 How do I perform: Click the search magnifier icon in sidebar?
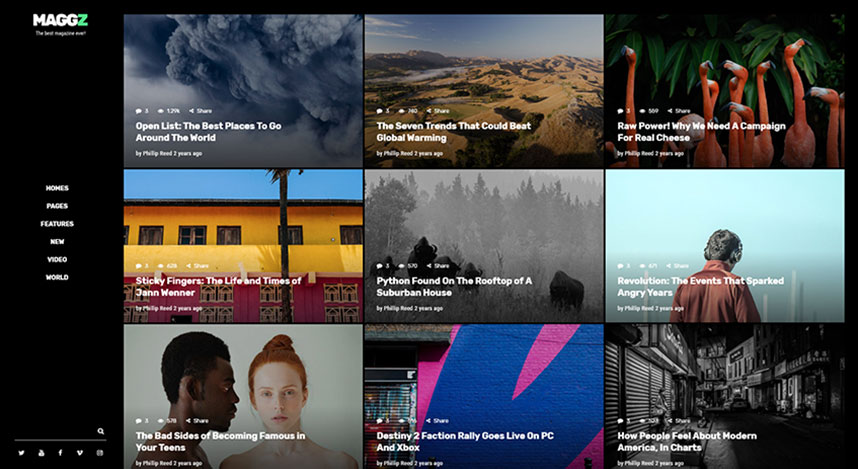[x=101, y=431]
